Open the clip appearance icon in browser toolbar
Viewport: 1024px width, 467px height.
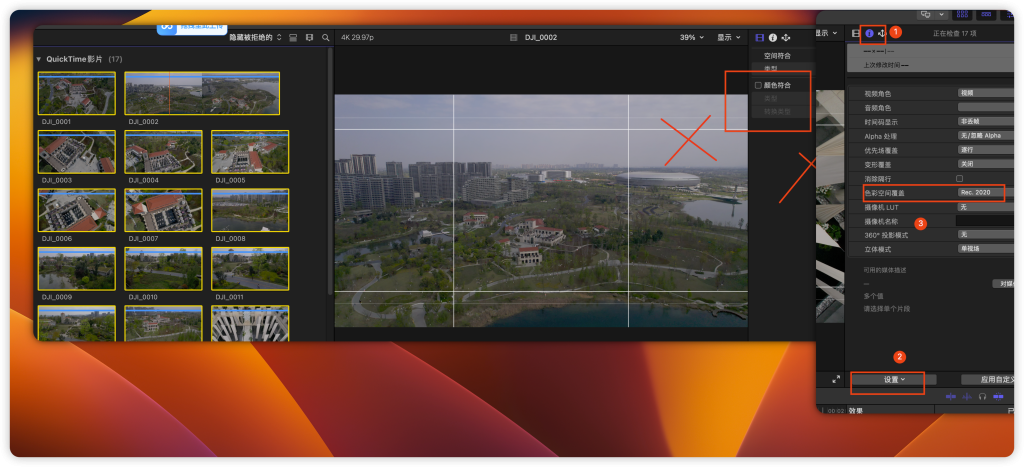(293, 38)
